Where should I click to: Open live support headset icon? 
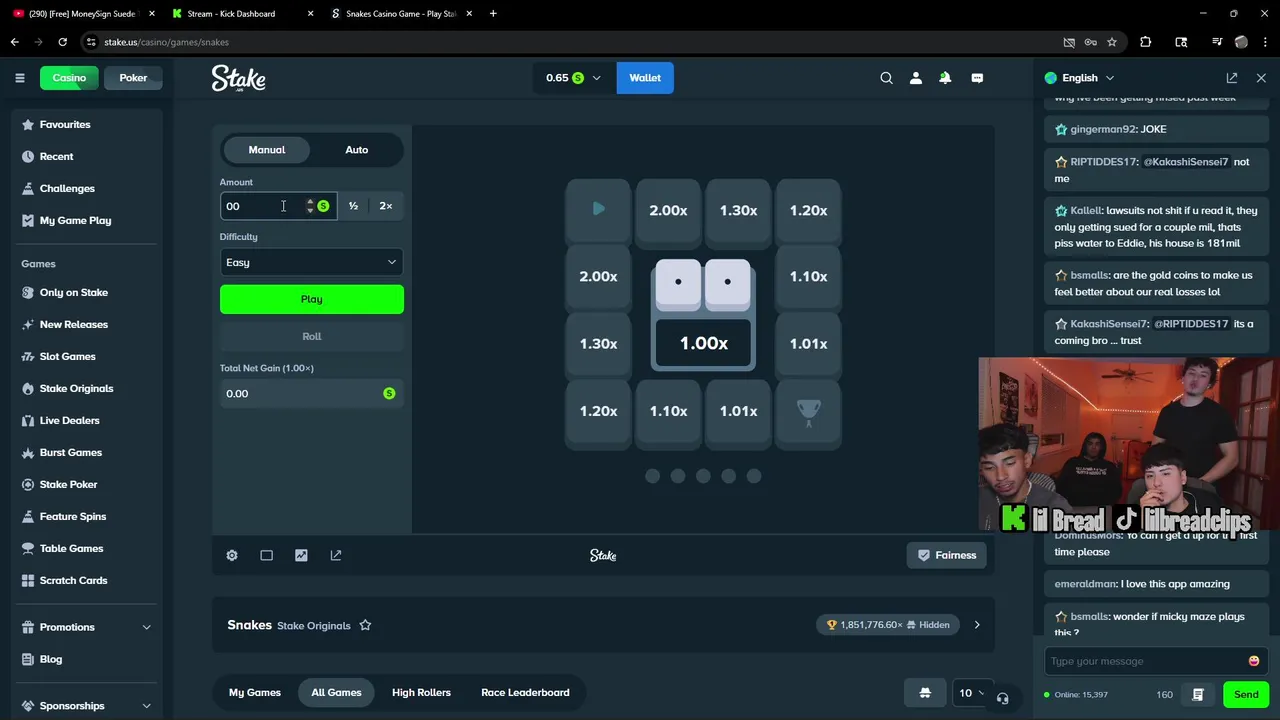pos(1002,698)
